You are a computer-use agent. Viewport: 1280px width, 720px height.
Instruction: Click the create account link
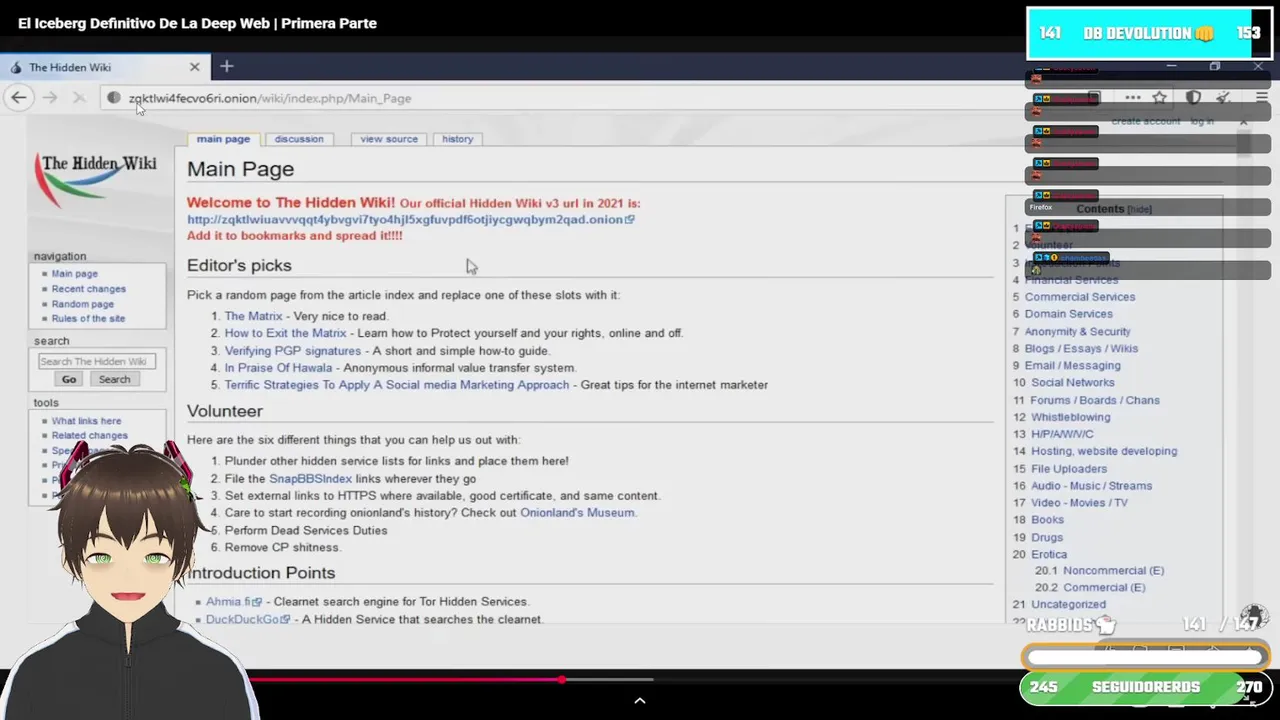[x=1146, y=121]
